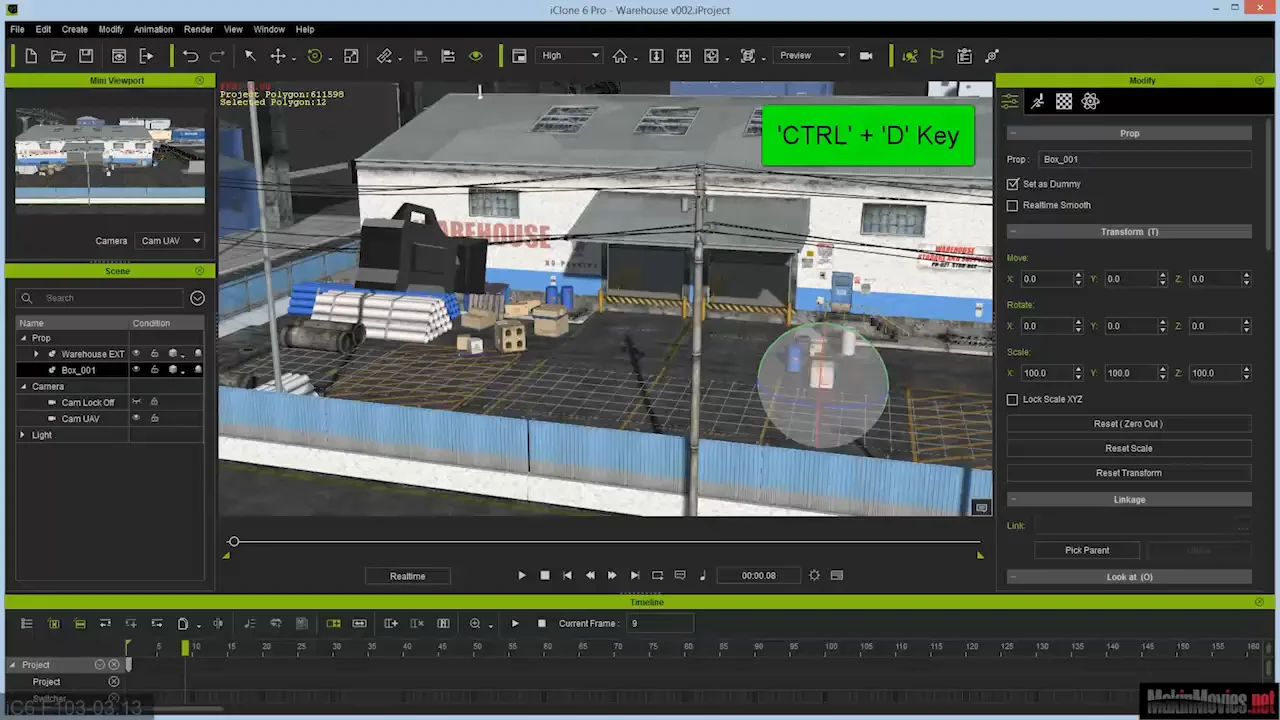Click the green flag icon in the toolbar
This screenshot has width=1280, height=720.
[937, 56]
